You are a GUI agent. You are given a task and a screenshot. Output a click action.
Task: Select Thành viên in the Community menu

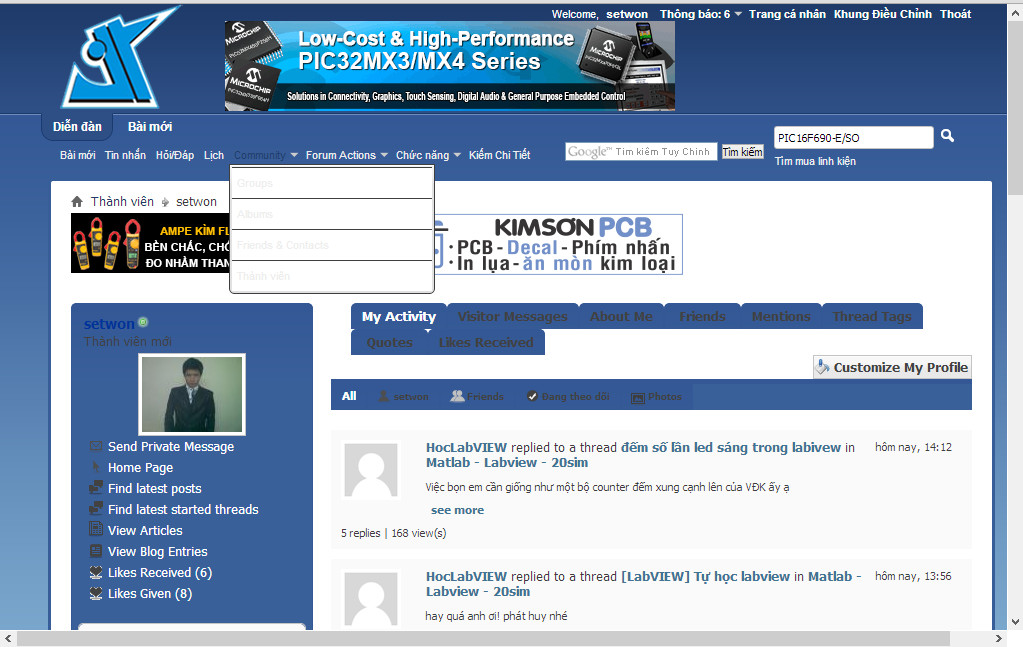332,276
